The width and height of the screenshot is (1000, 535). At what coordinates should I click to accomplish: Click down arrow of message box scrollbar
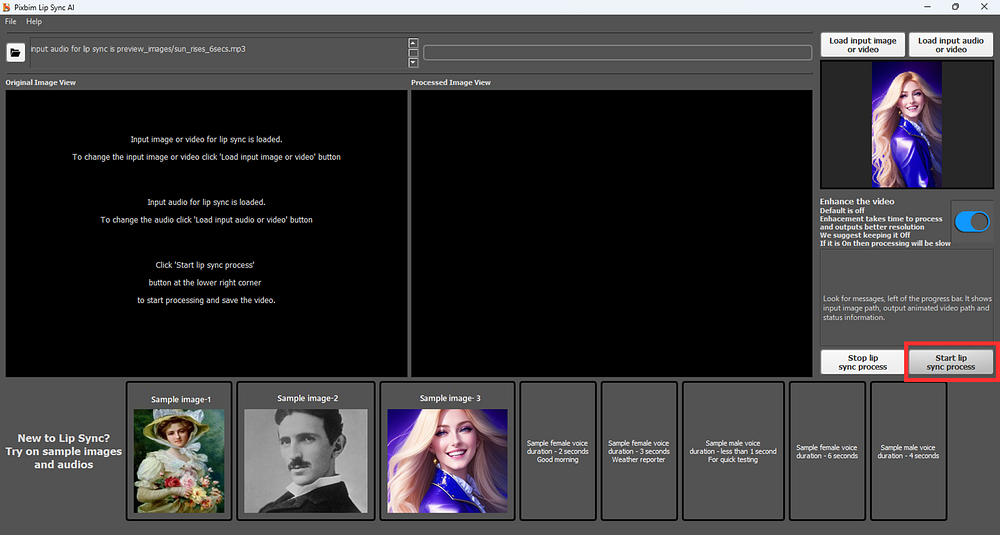[x=413, y=62]
